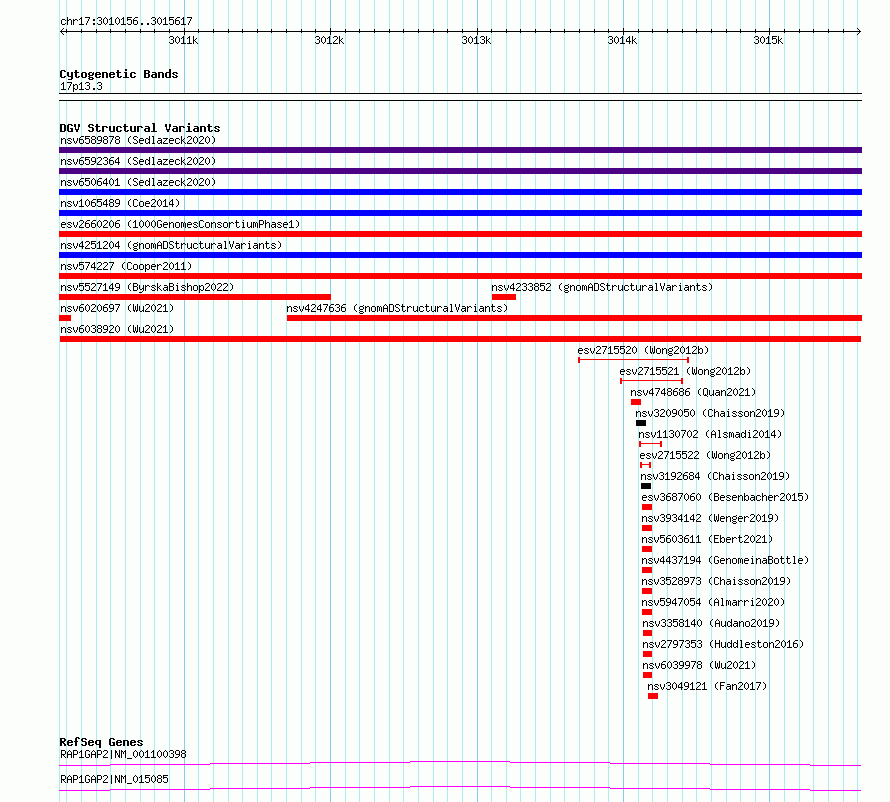Screen dimensions: 890x802
Task: Click the nsv3528973 (Chaisson2019) label
Action: [x=716, y=581]
